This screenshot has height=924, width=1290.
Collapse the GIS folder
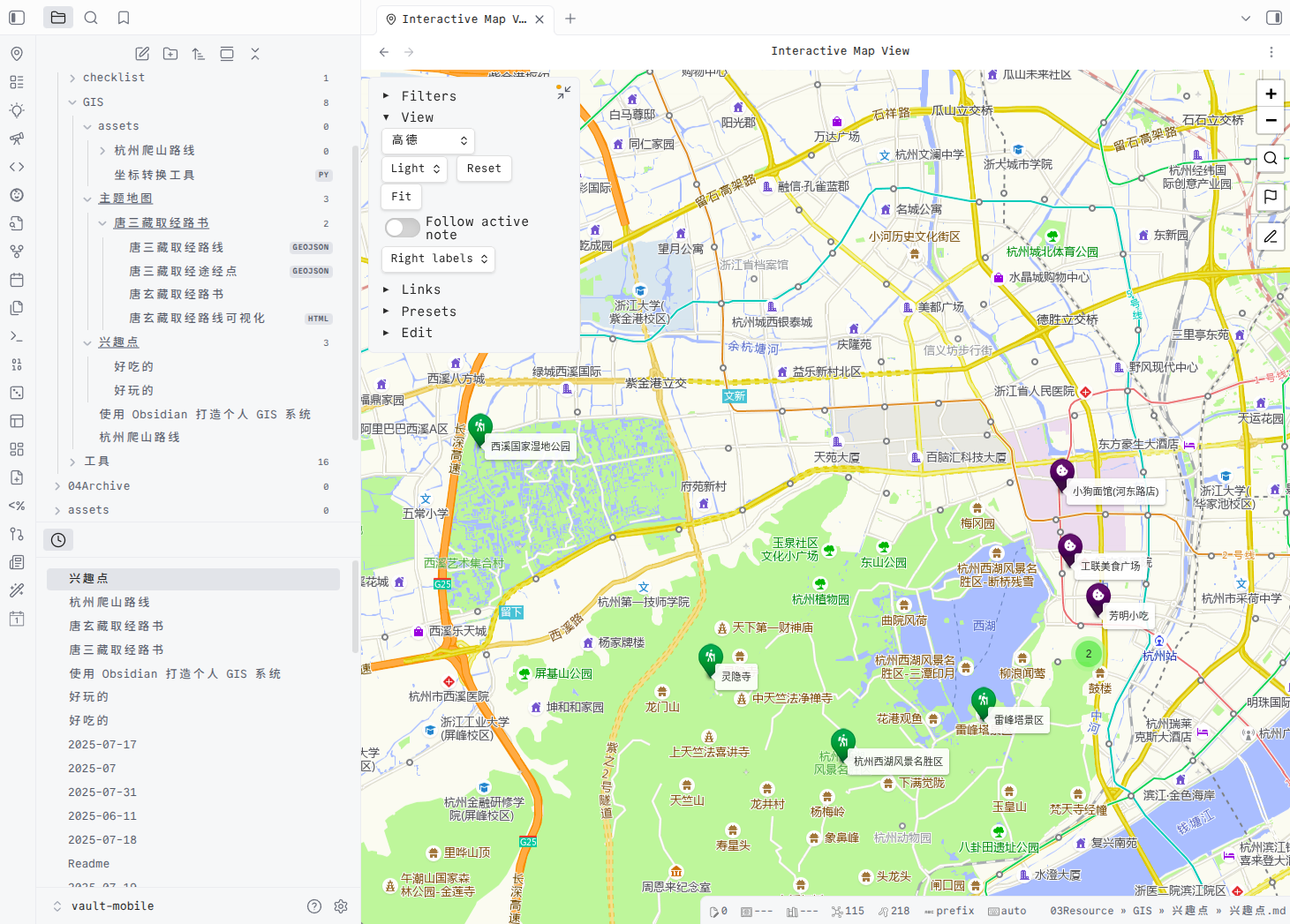point(72,102)
